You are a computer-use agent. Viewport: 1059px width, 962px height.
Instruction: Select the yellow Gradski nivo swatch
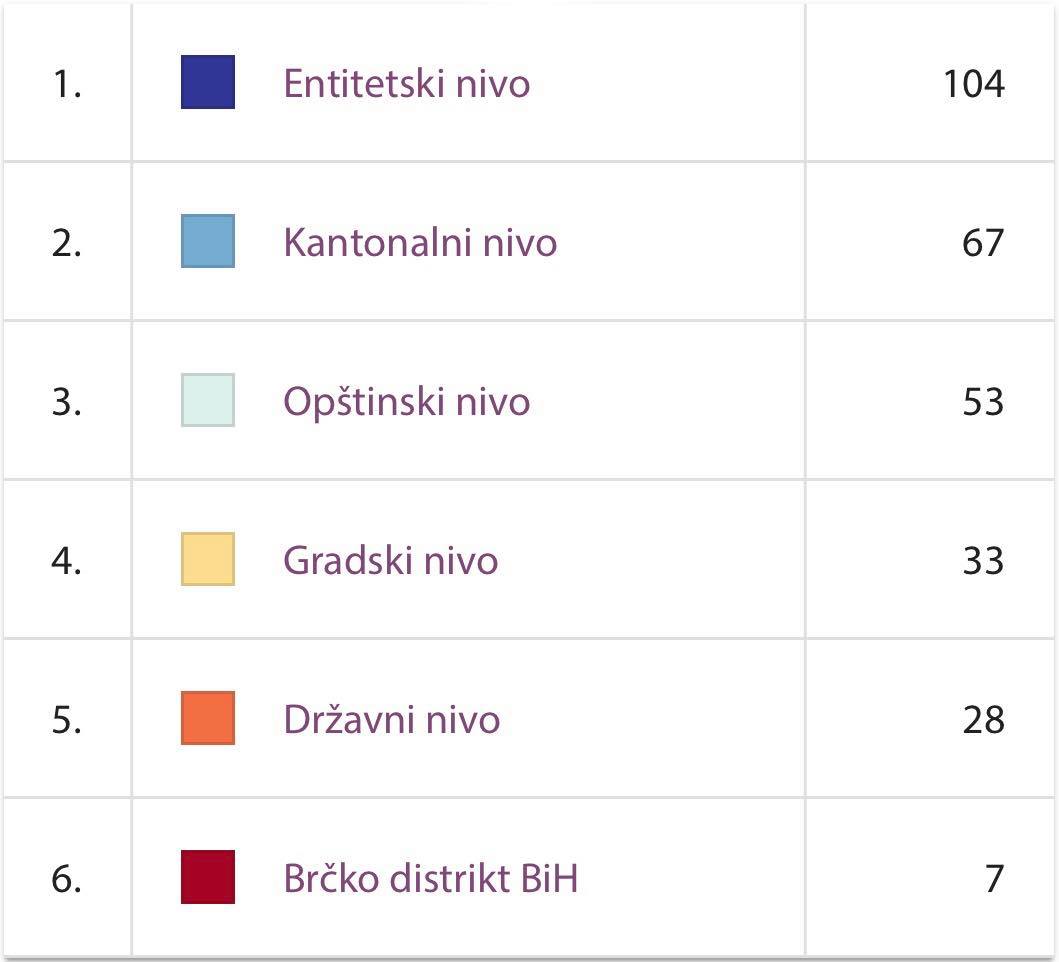point(208,559)
